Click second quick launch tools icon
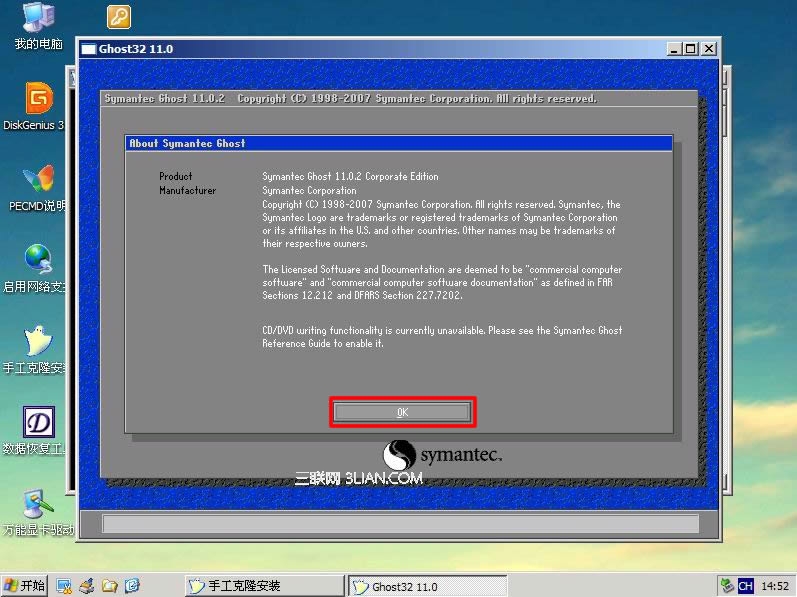The height and width of the screenshot is (597, 797). click(x=87, y=586)
